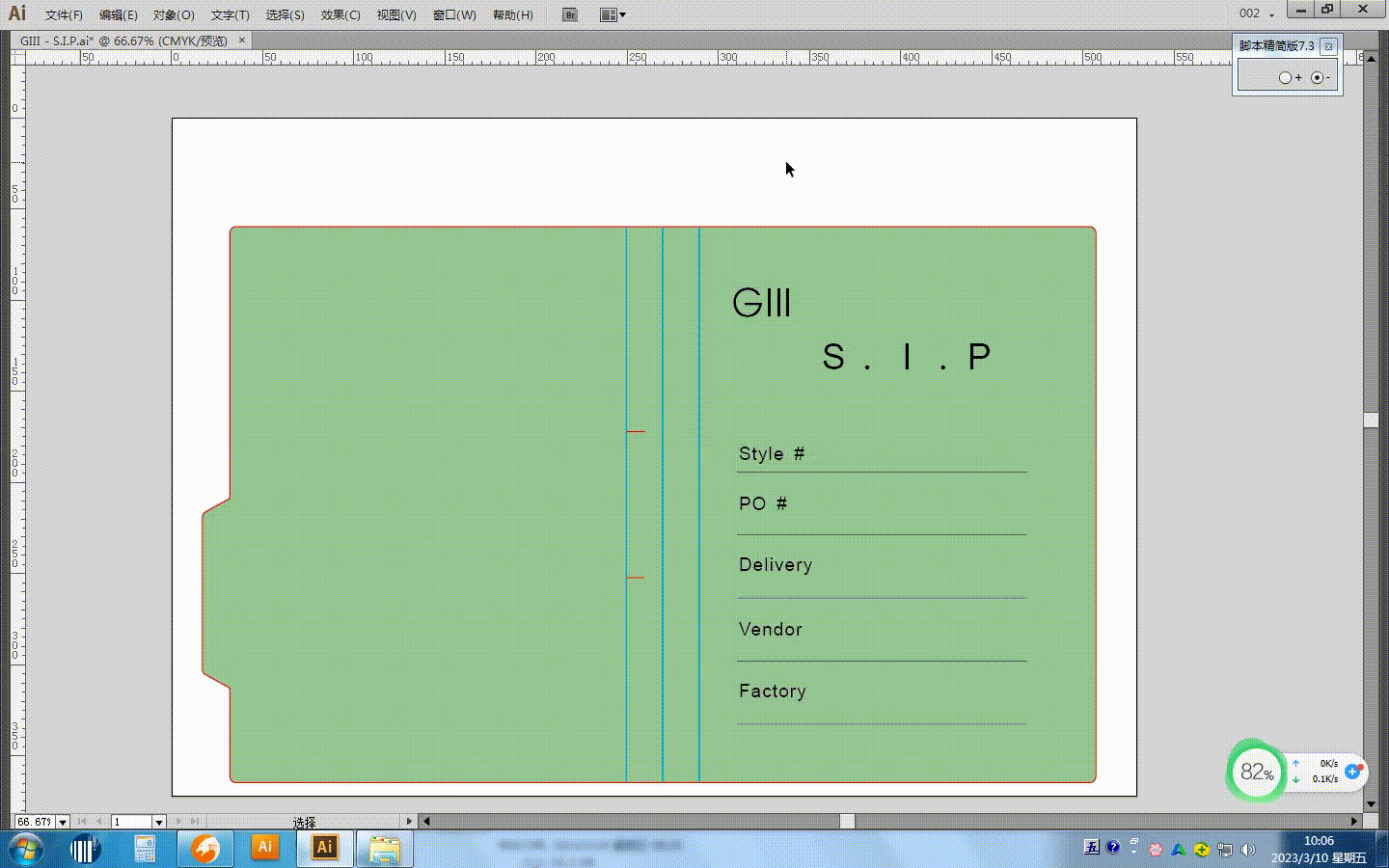Click the artboard number field

(x=131, y=822)
